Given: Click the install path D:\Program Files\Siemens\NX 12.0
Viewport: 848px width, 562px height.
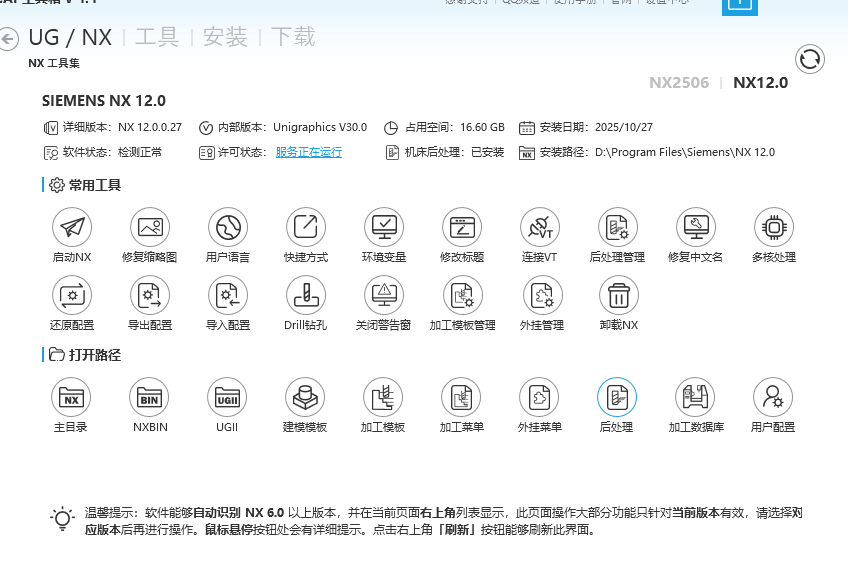Looking at the screenshot, I should (685, 153).
